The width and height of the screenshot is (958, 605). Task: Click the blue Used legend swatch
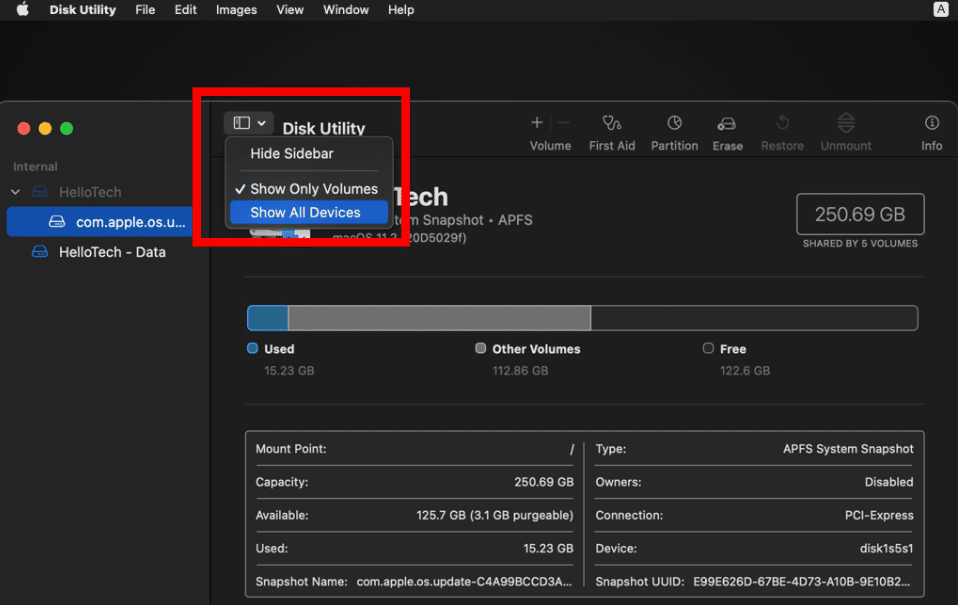click(252, 348)
